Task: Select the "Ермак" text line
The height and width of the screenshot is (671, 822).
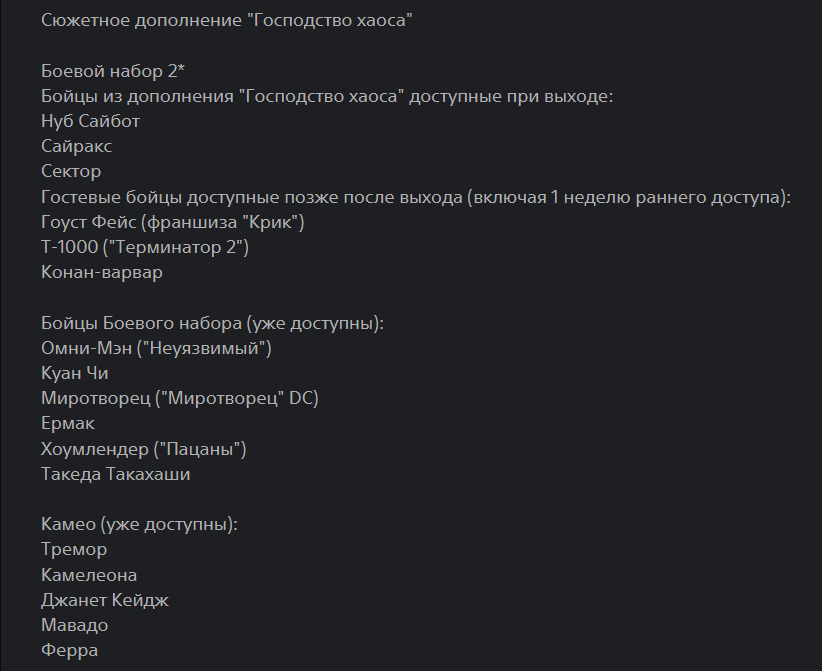Action: pos(68,424)
